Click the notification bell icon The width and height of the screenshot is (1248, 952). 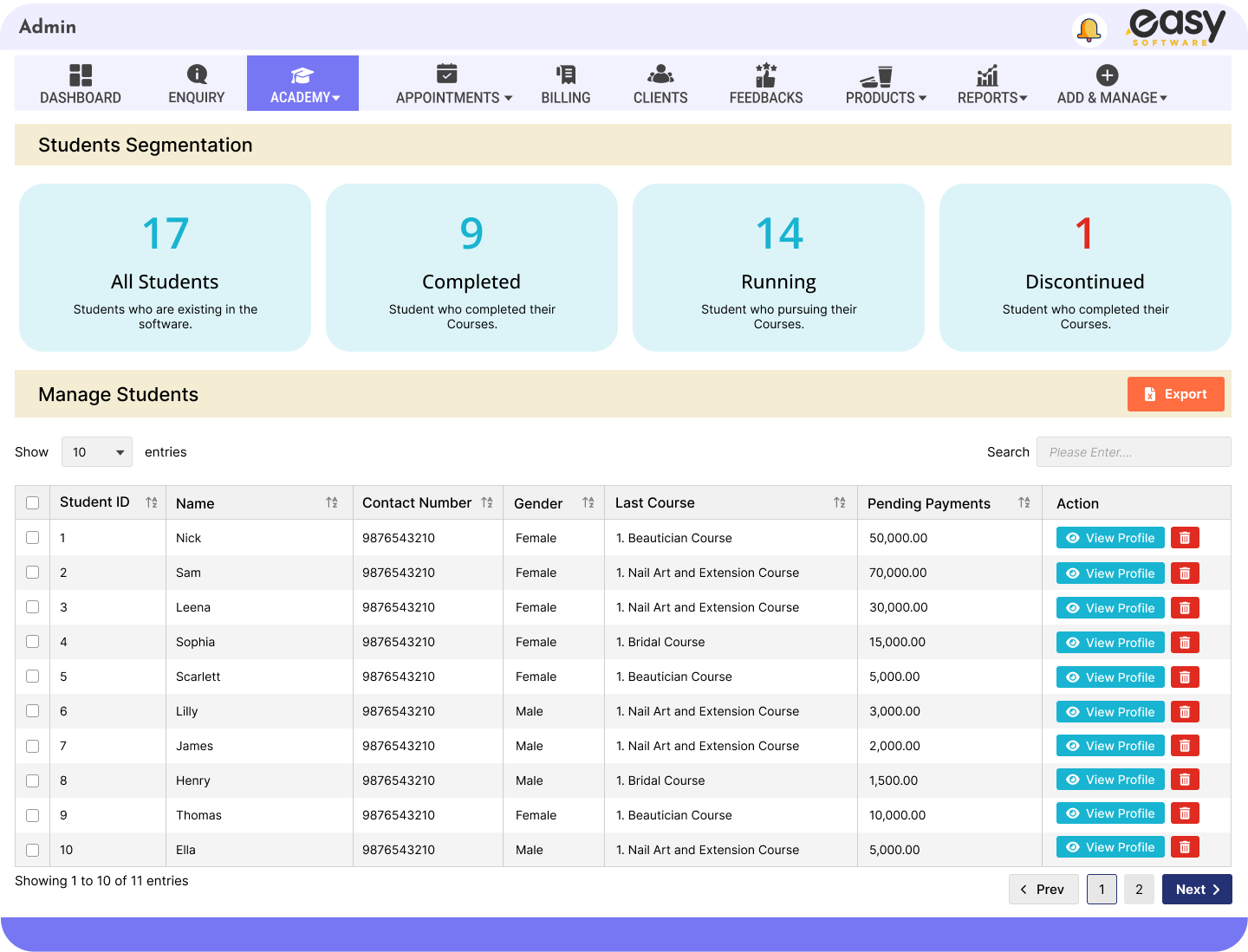point(1089,30)
